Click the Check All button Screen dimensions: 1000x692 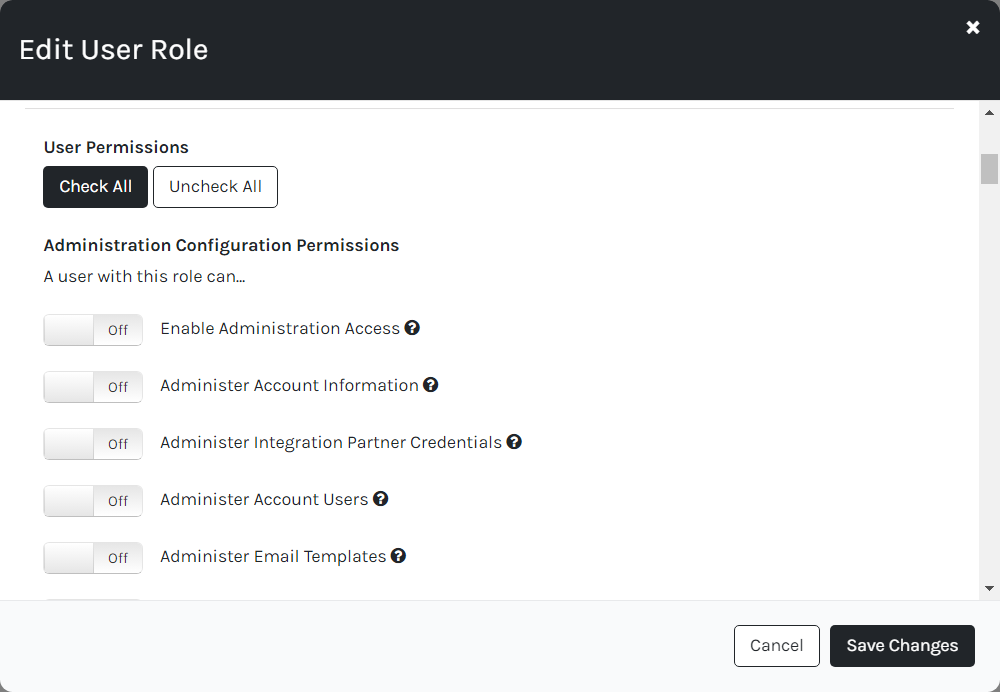tap(96, 187)
